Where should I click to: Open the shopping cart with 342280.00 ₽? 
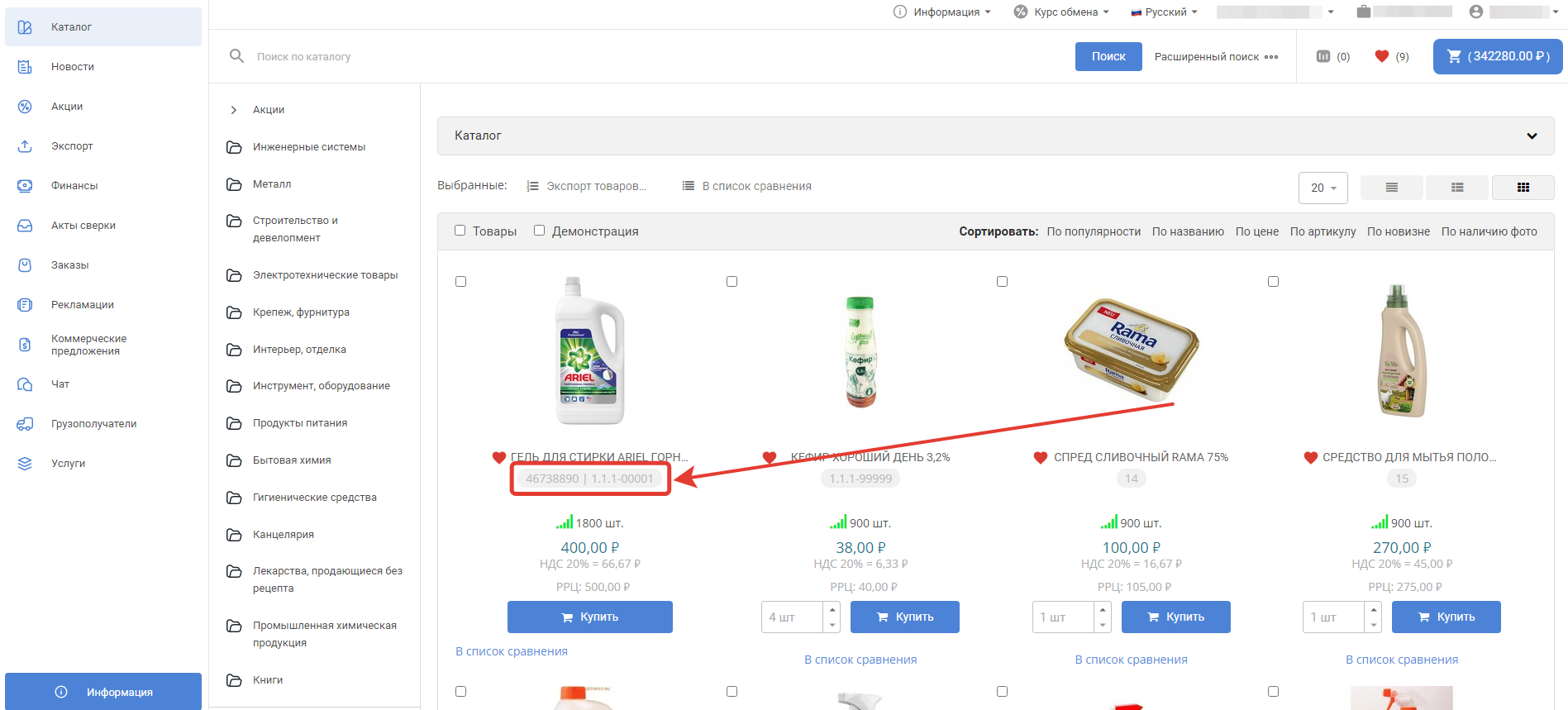[x=1497, y=56]
